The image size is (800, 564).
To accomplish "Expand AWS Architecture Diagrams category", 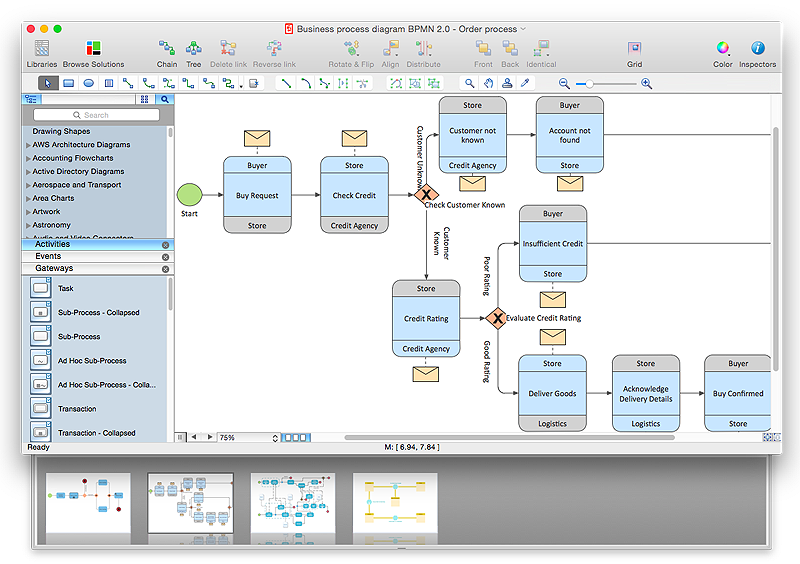I will point(29,145).
